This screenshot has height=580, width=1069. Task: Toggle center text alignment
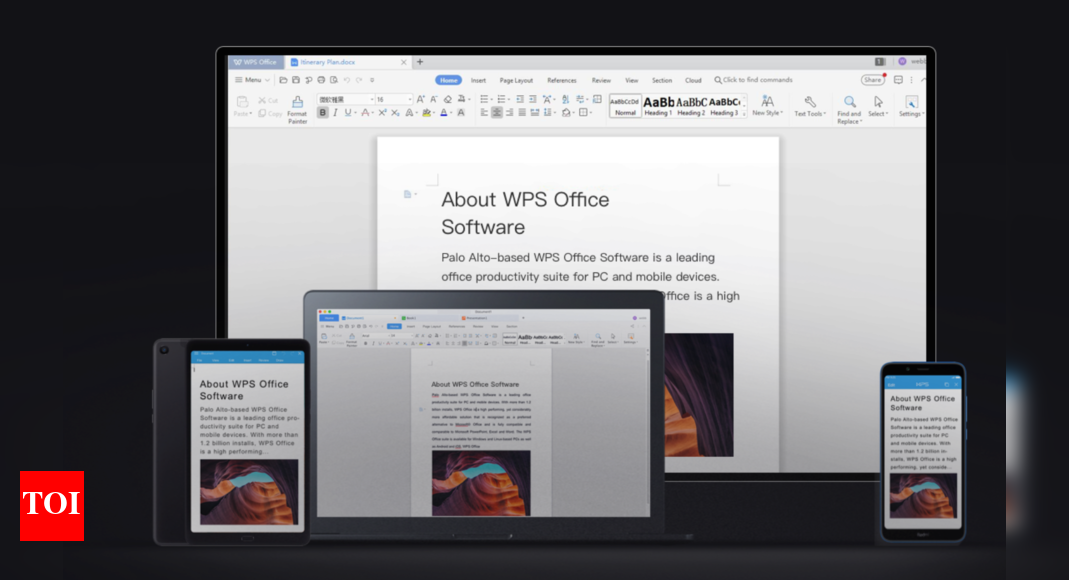(x=497, y=113)
